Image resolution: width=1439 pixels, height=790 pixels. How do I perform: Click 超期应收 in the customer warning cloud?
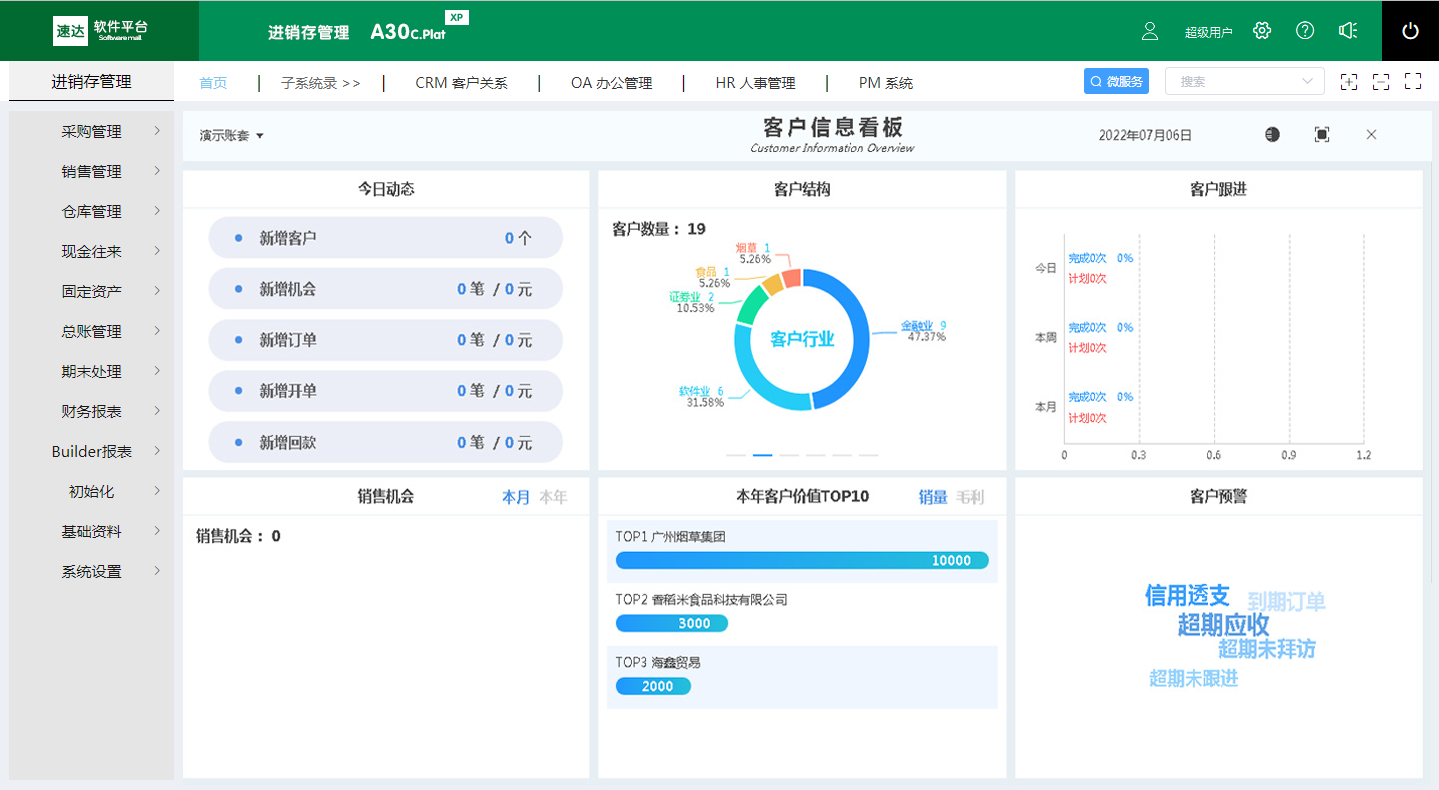(1226, 624)
